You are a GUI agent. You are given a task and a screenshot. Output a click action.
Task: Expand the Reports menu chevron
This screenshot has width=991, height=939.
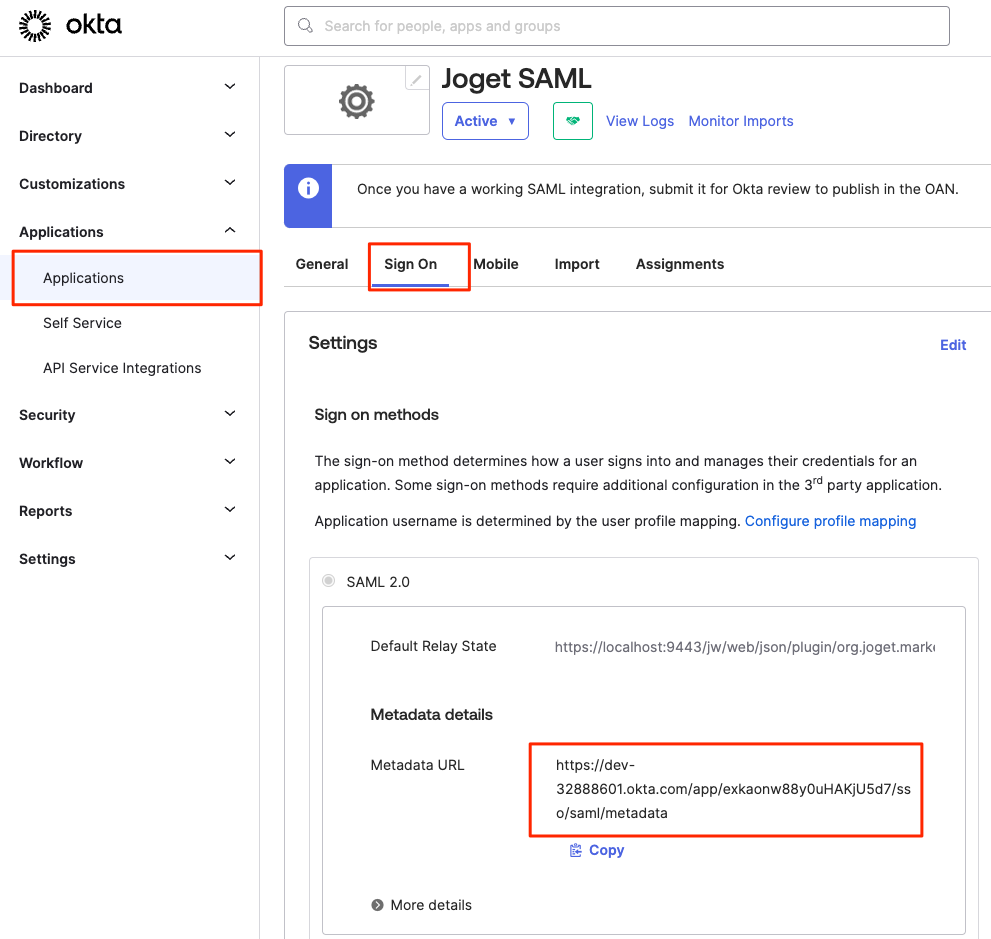point(230,510)
